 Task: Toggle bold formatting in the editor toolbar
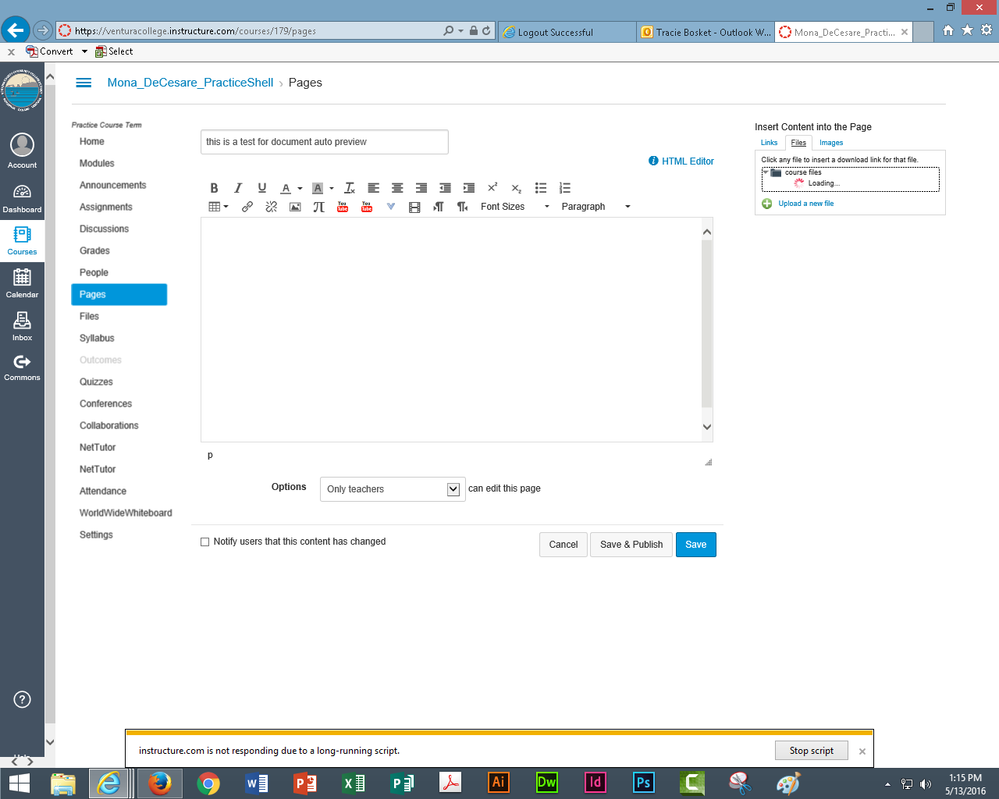214,188
